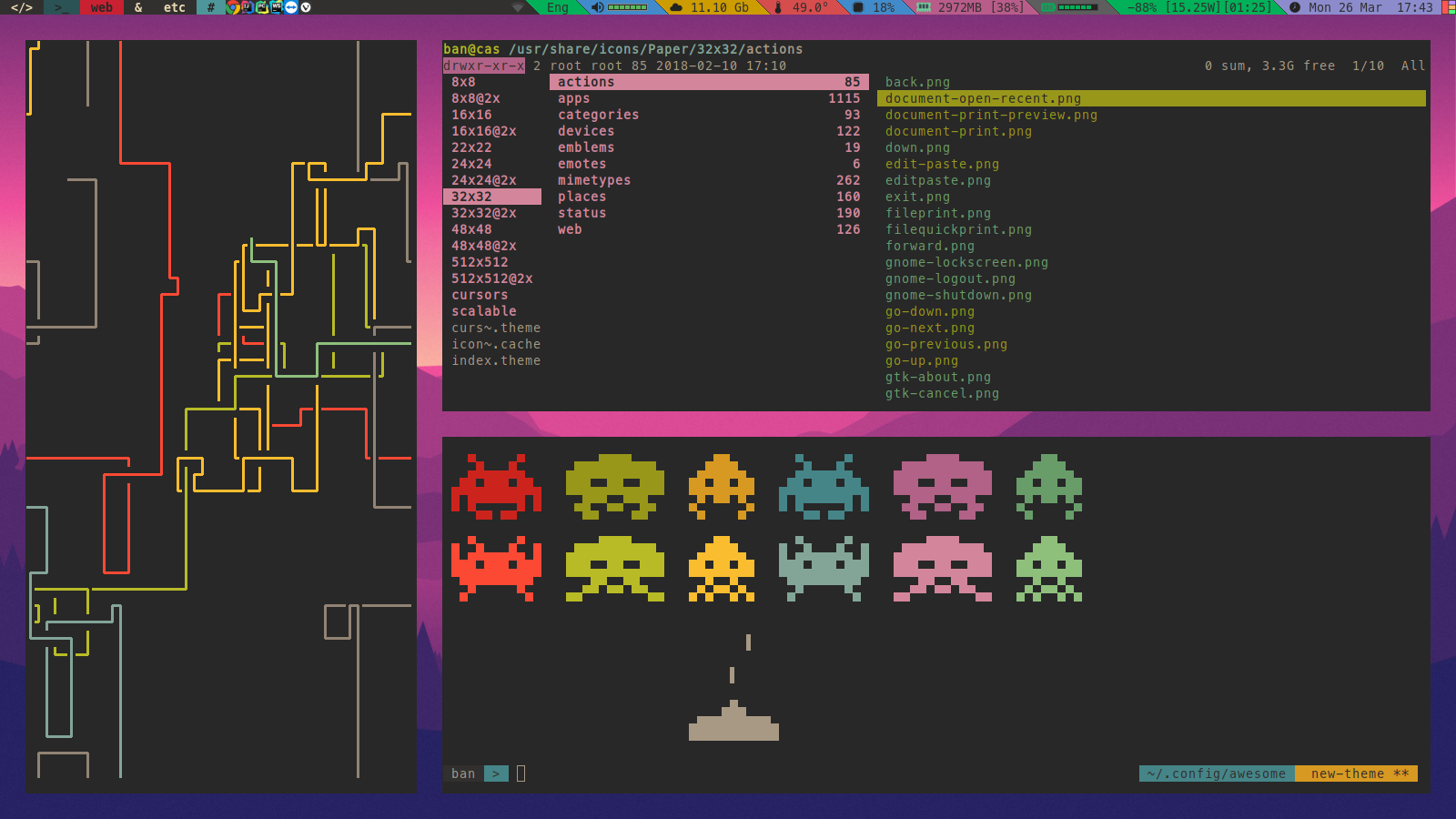The width and height of the screenshot is (1456, 819).
Task: Open the Mon 26 Mar date widget
Action: coord(1345,7)
